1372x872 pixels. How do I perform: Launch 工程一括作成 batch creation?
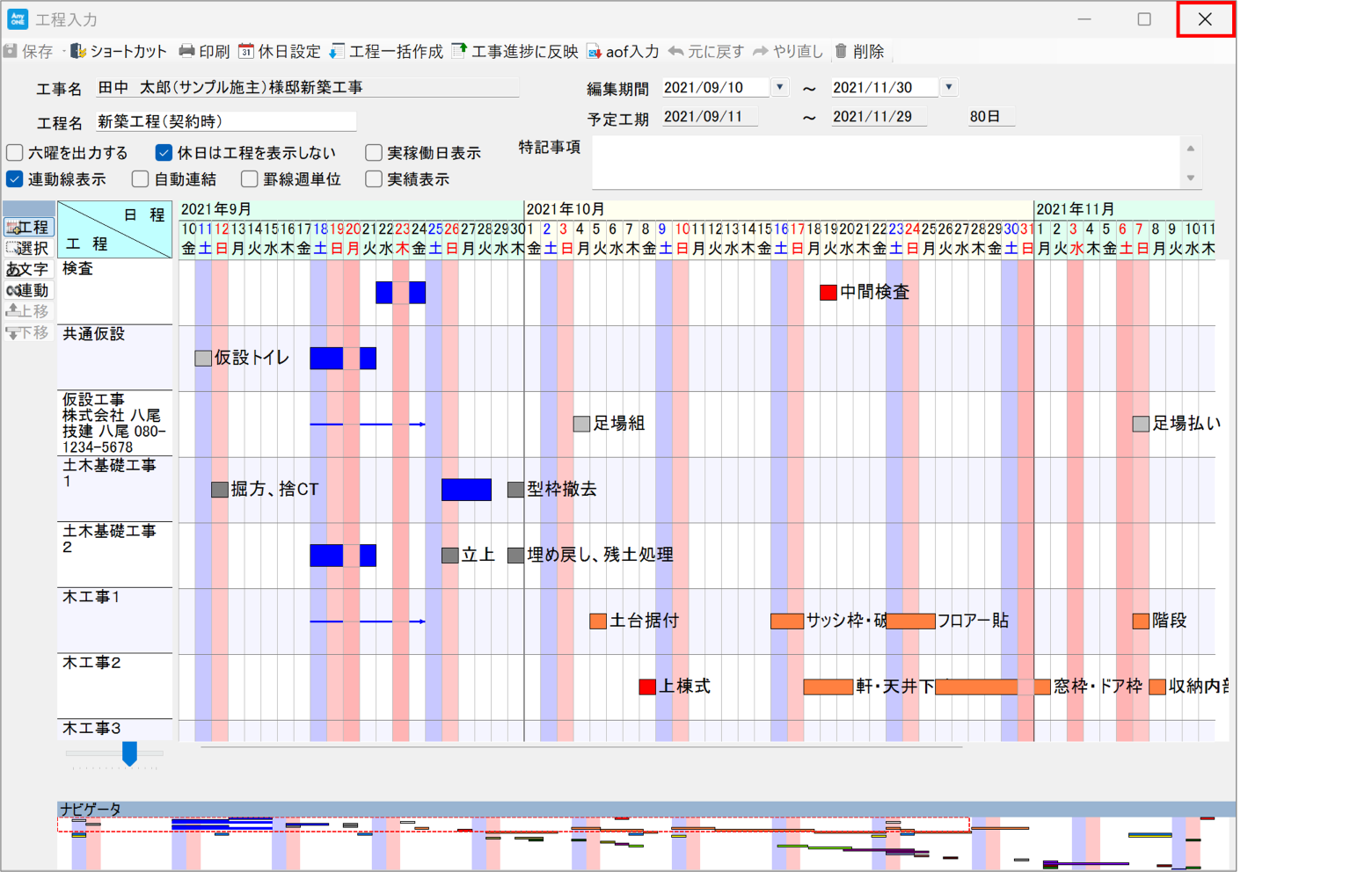coord(386,51)
